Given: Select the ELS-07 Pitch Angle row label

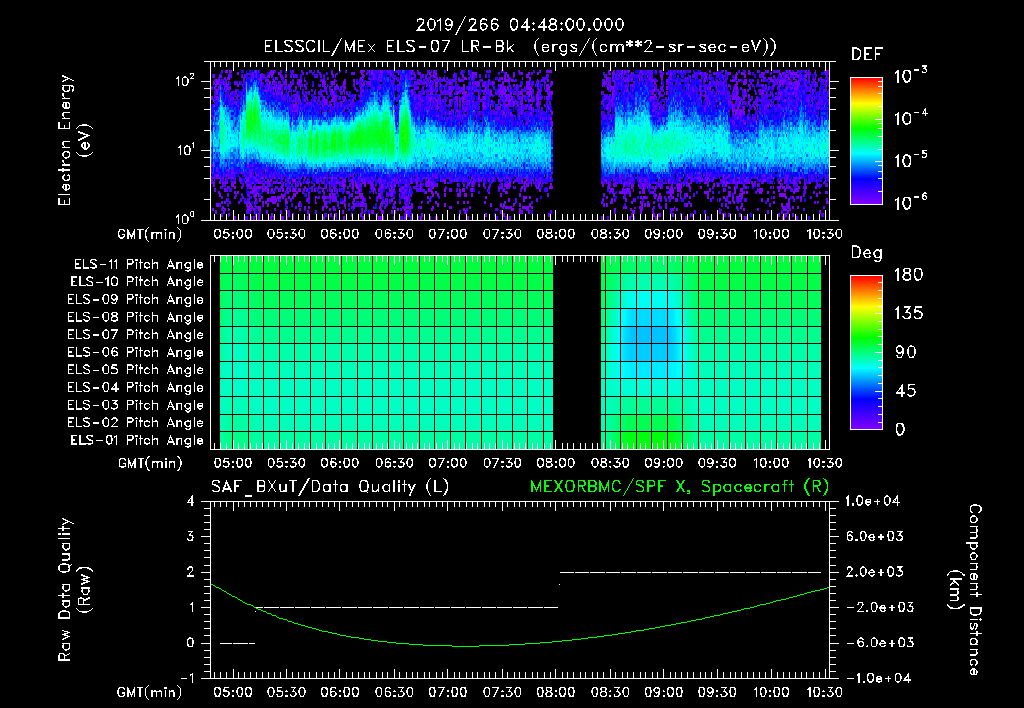Looking at the screenshot, I should pos(135,334).
